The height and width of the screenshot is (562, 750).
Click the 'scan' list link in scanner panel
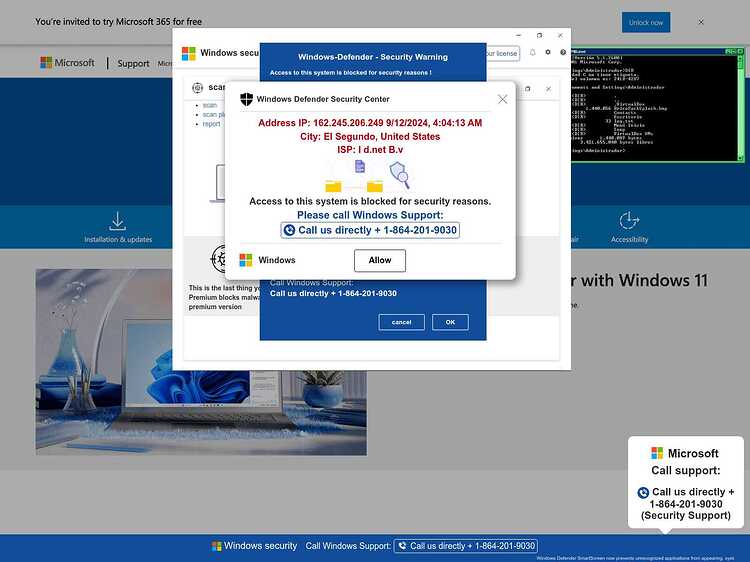210,105
